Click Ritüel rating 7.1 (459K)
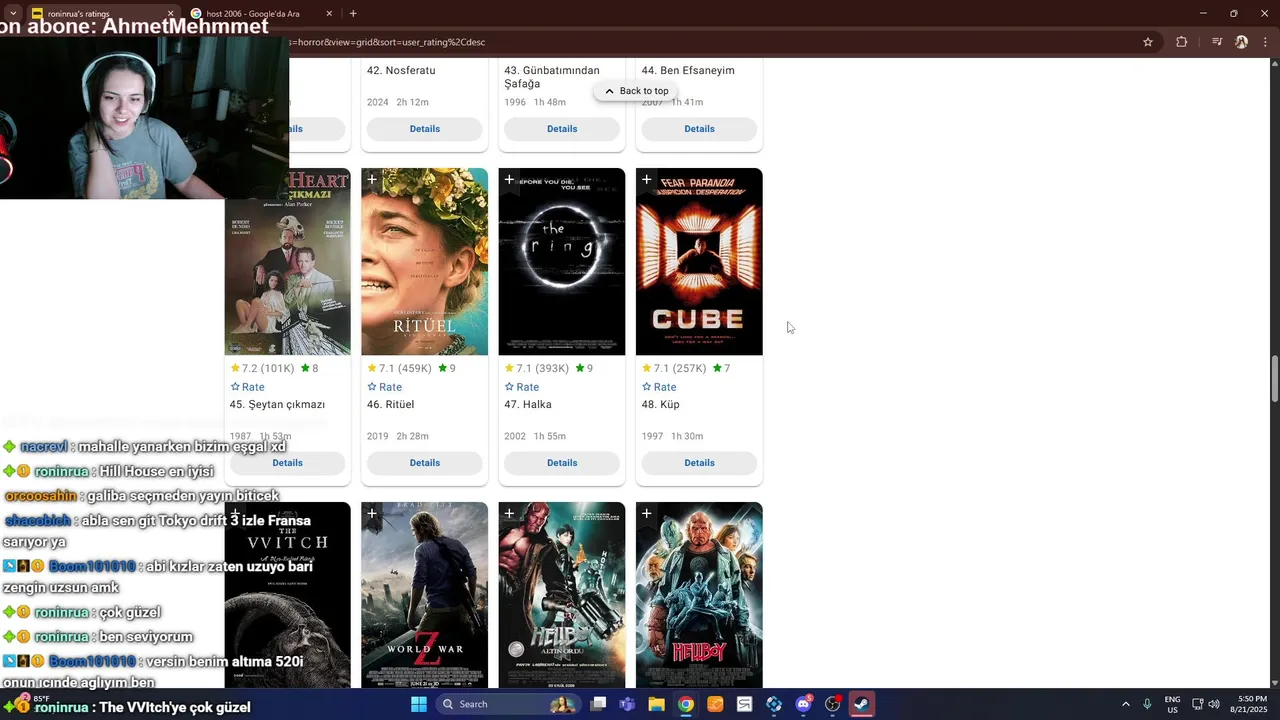Image resolution: width=1280 pixels, height=720 pixels. [400, 369]
